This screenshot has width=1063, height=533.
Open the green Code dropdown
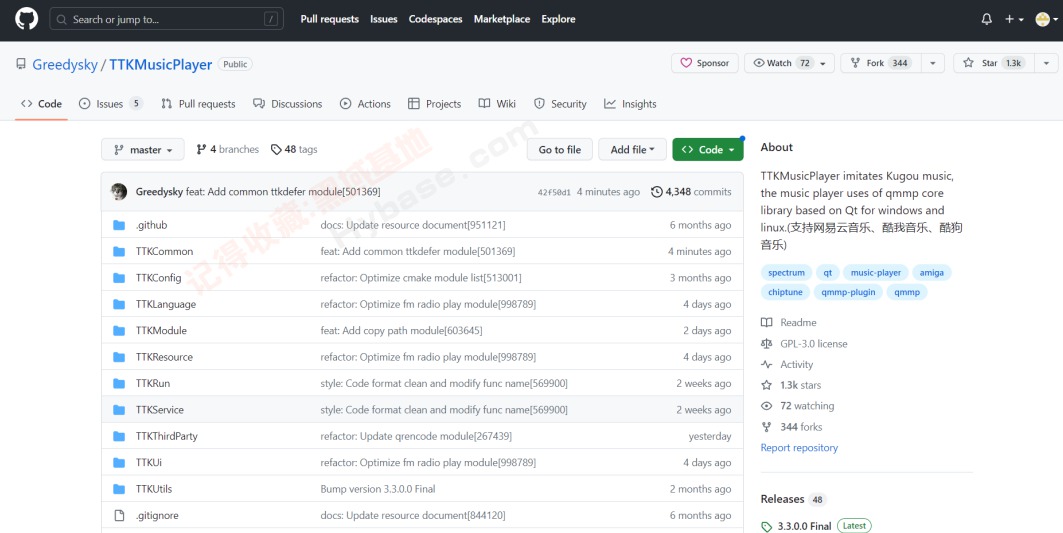click(708, 150)
